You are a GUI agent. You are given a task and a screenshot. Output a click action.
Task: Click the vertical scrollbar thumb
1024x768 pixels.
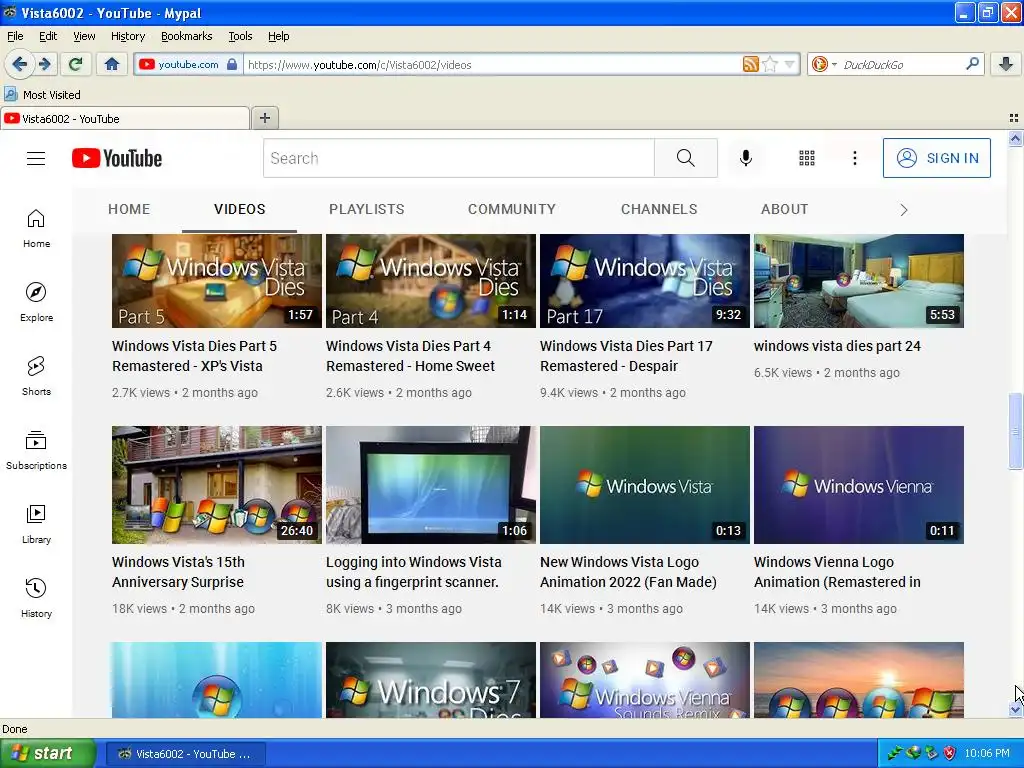[x=1015, y=431]
